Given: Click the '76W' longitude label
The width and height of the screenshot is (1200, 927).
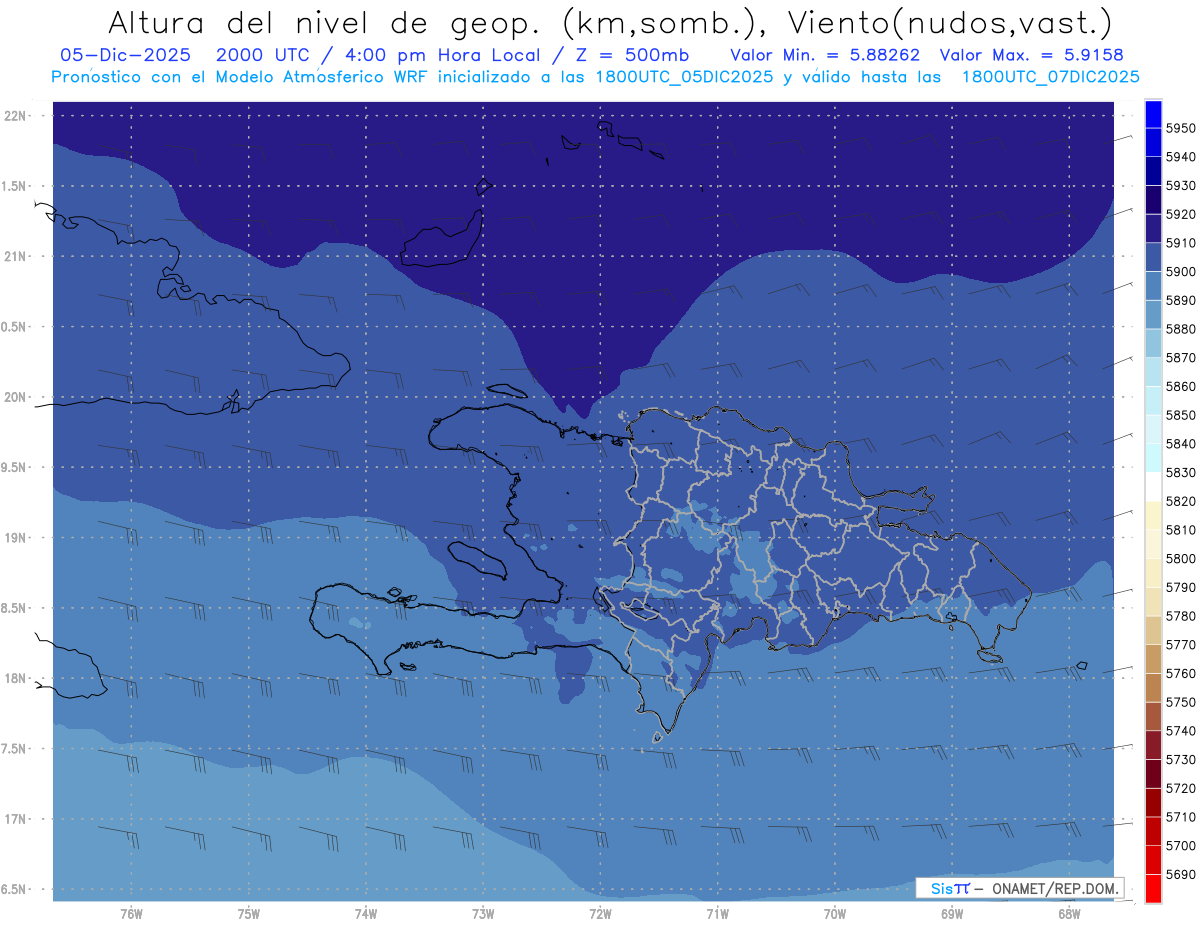Looking at the screenshot, I should tap(131, 914).
